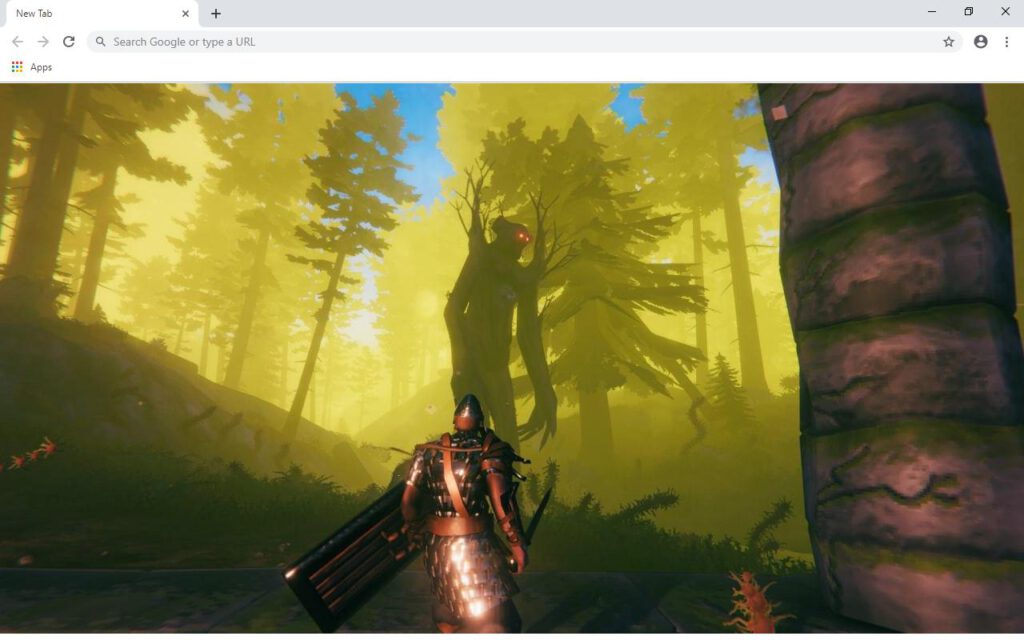Viewport: 1024px width, 640px height.
Task: Bookmark this tab with the star icon
Action: [x=948, y=42]
